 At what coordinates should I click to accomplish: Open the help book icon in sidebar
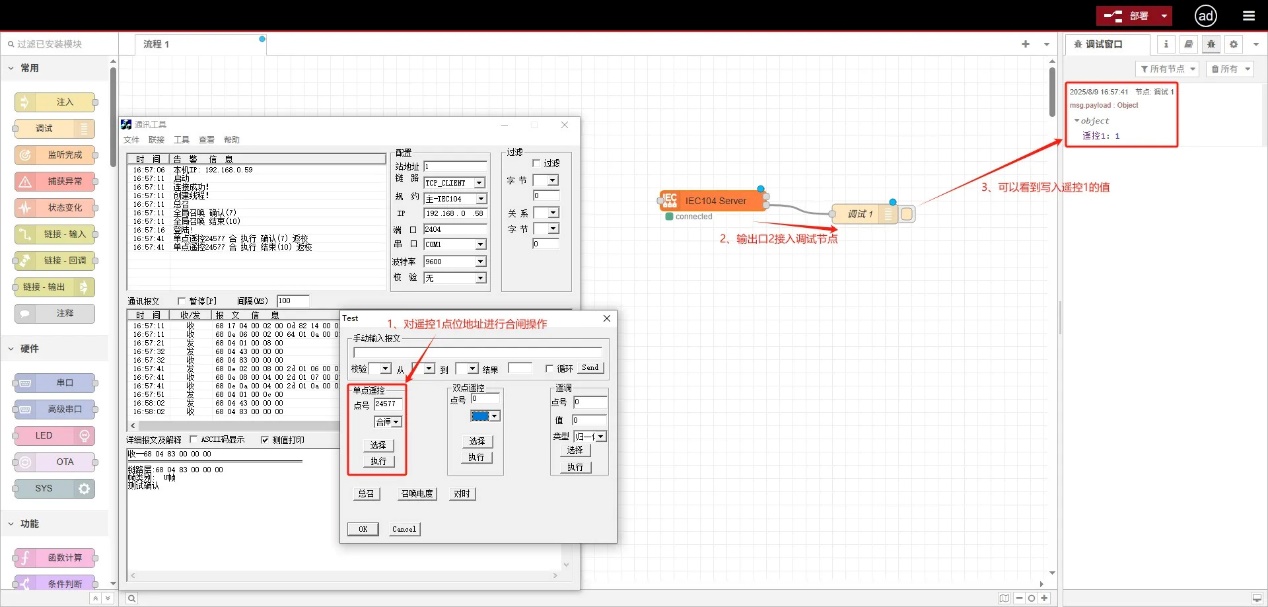coord(1188,44)
